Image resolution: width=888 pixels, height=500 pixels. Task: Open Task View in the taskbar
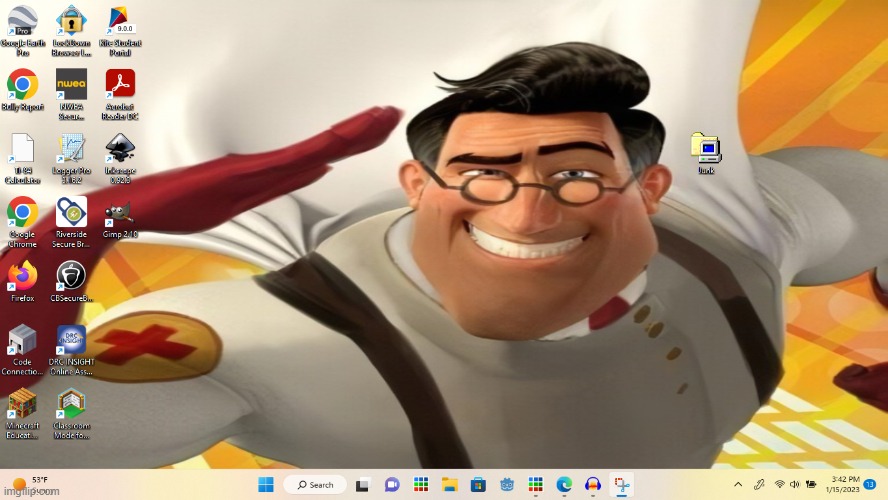(362, 485)
